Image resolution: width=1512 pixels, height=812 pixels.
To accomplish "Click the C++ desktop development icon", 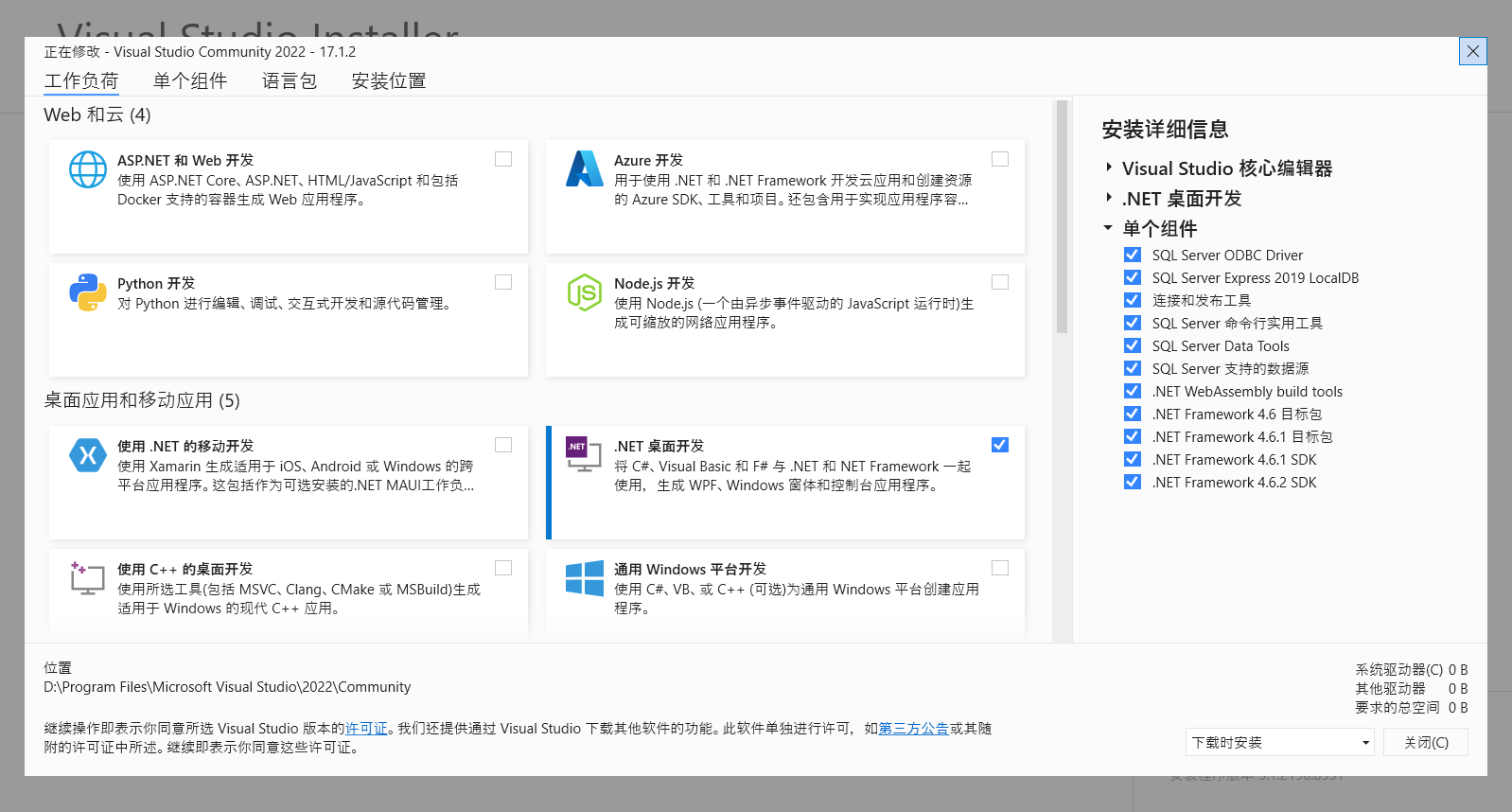I will (87, 577).
